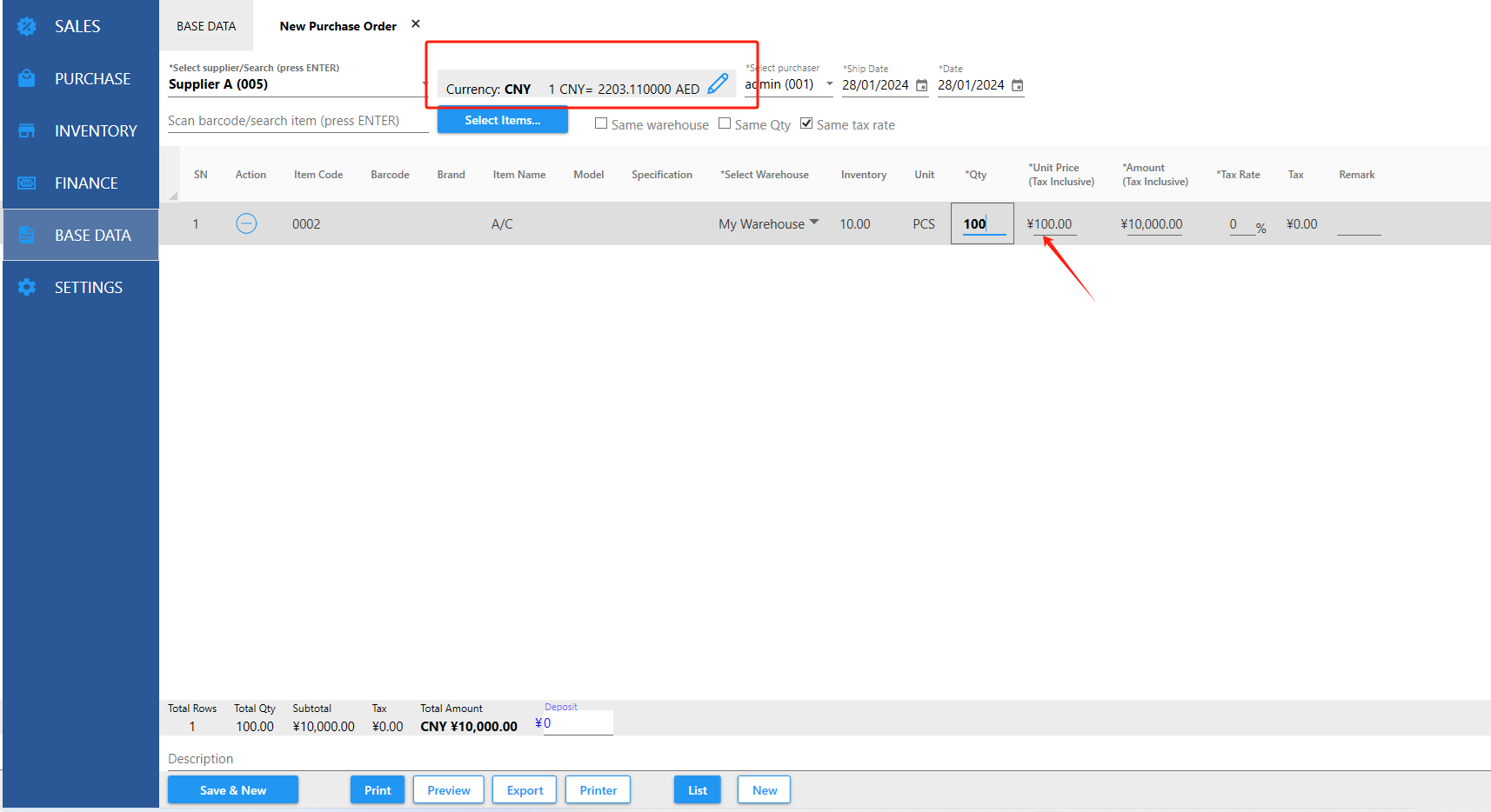Focus the scan barcode/search item field

(298, 121)
